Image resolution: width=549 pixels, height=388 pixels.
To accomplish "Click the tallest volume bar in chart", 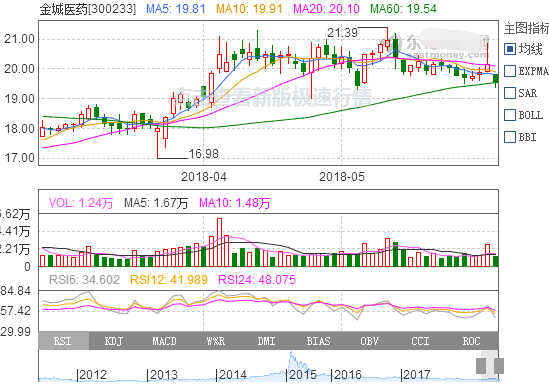I will (x=220, y=242).
